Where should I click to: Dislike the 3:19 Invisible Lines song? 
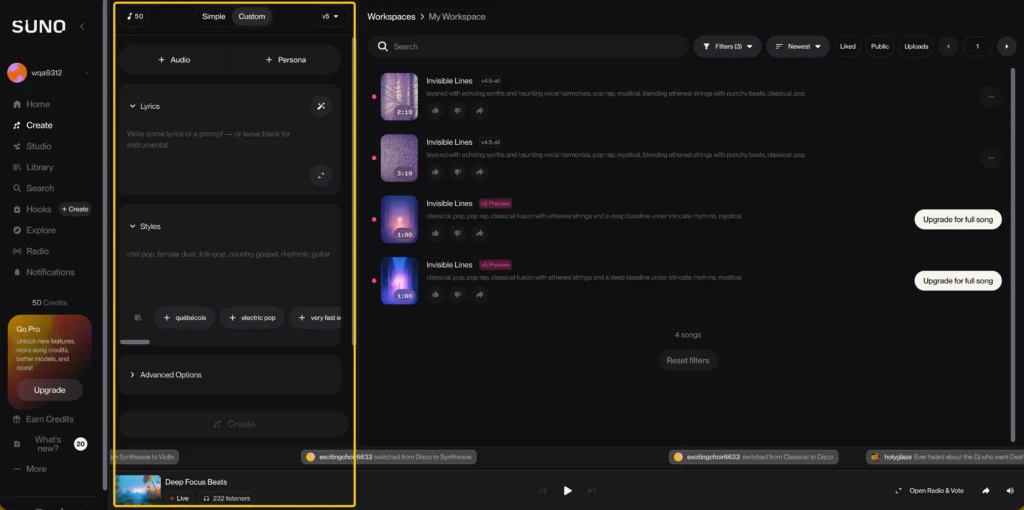coord(457,172)
